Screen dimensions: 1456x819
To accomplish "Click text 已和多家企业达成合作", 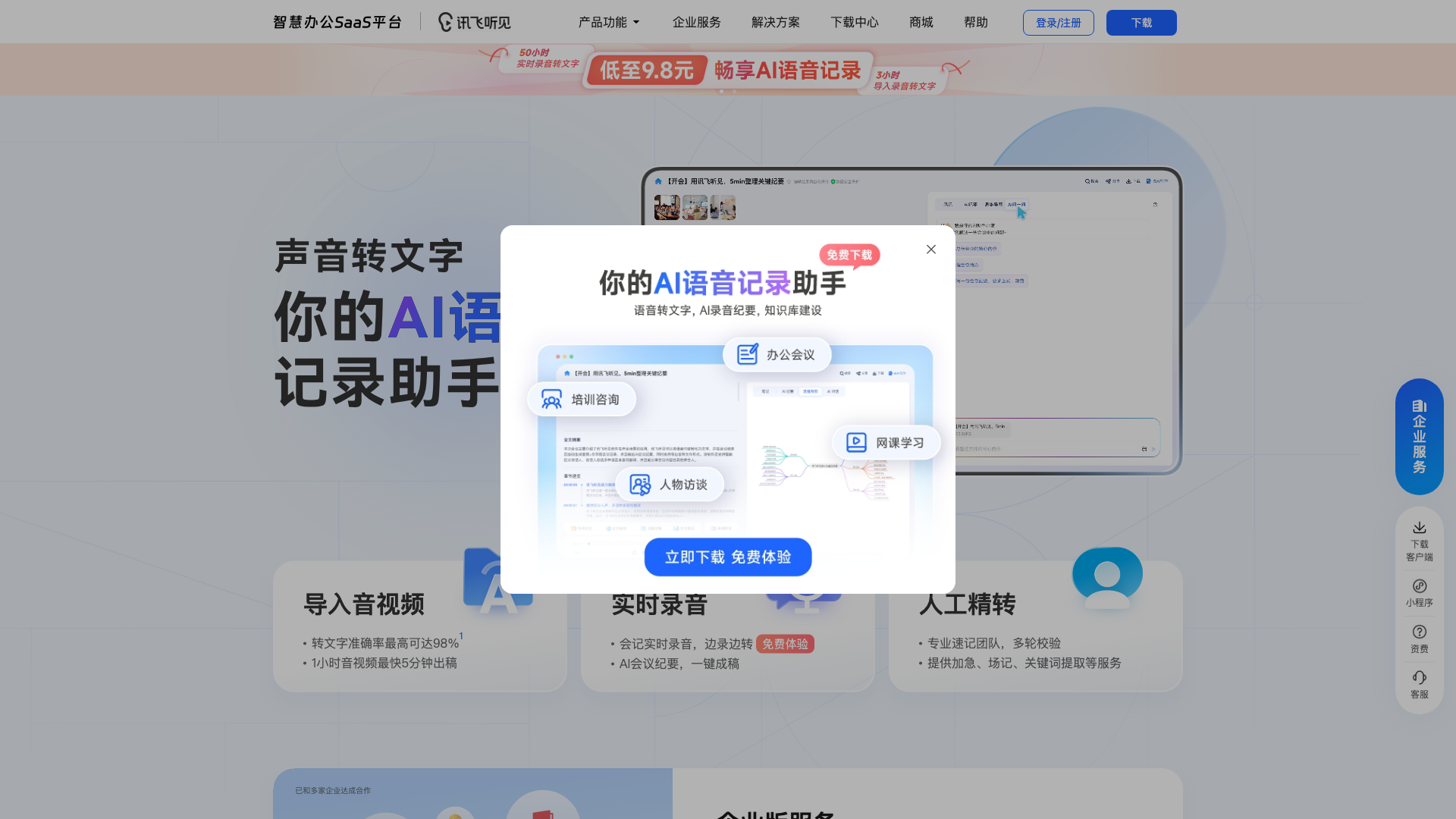I will [x=333, y=790].
